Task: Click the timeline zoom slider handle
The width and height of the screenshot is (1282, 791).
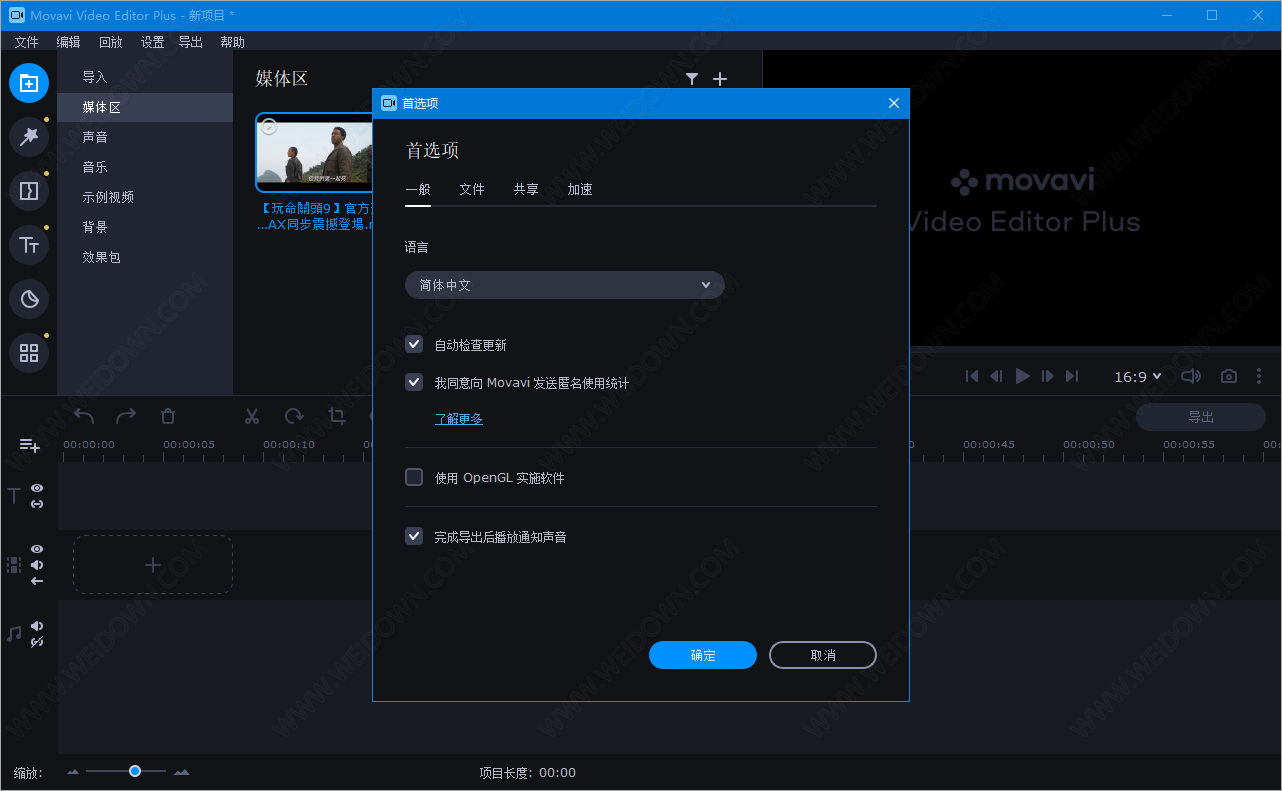Action: [x=134, y=771]
